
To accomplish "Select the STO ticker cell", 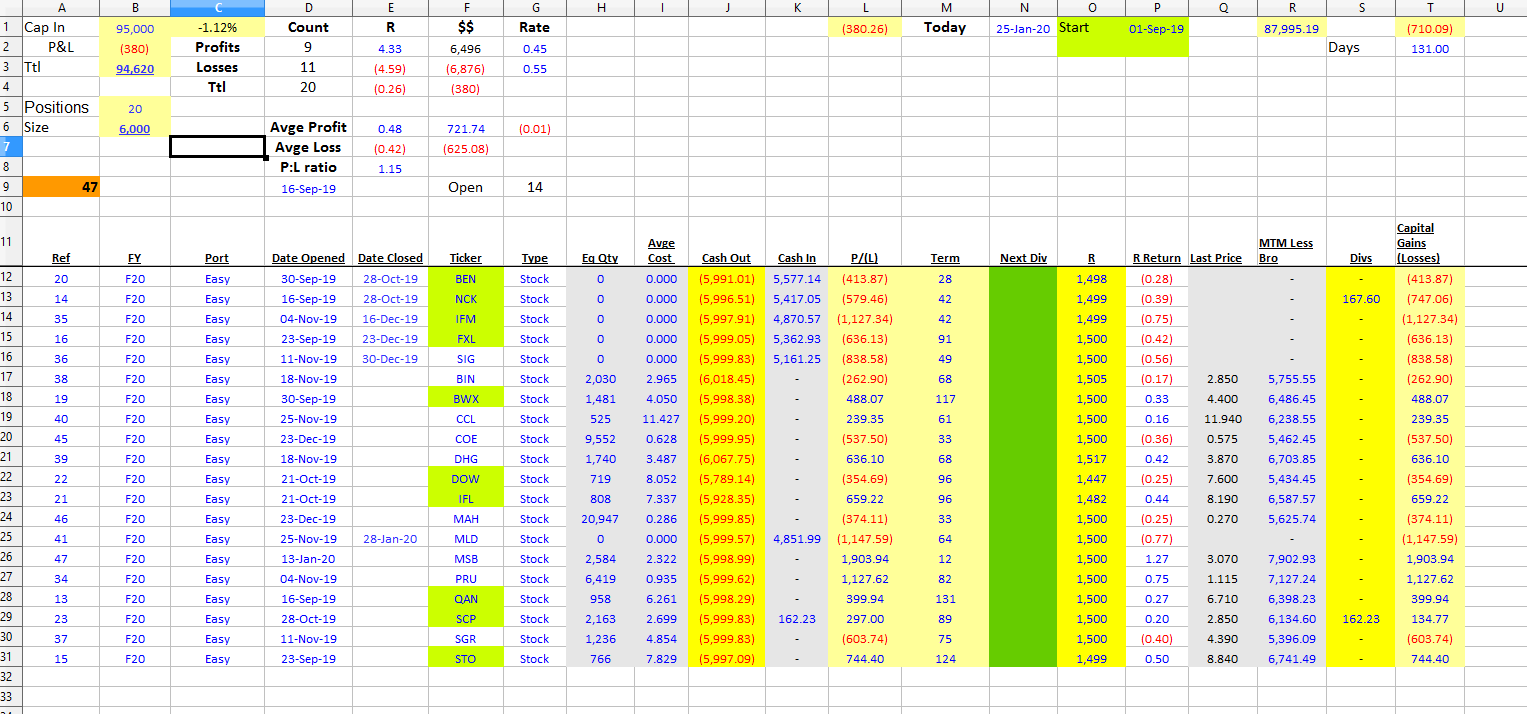I will tap(466, 659).
